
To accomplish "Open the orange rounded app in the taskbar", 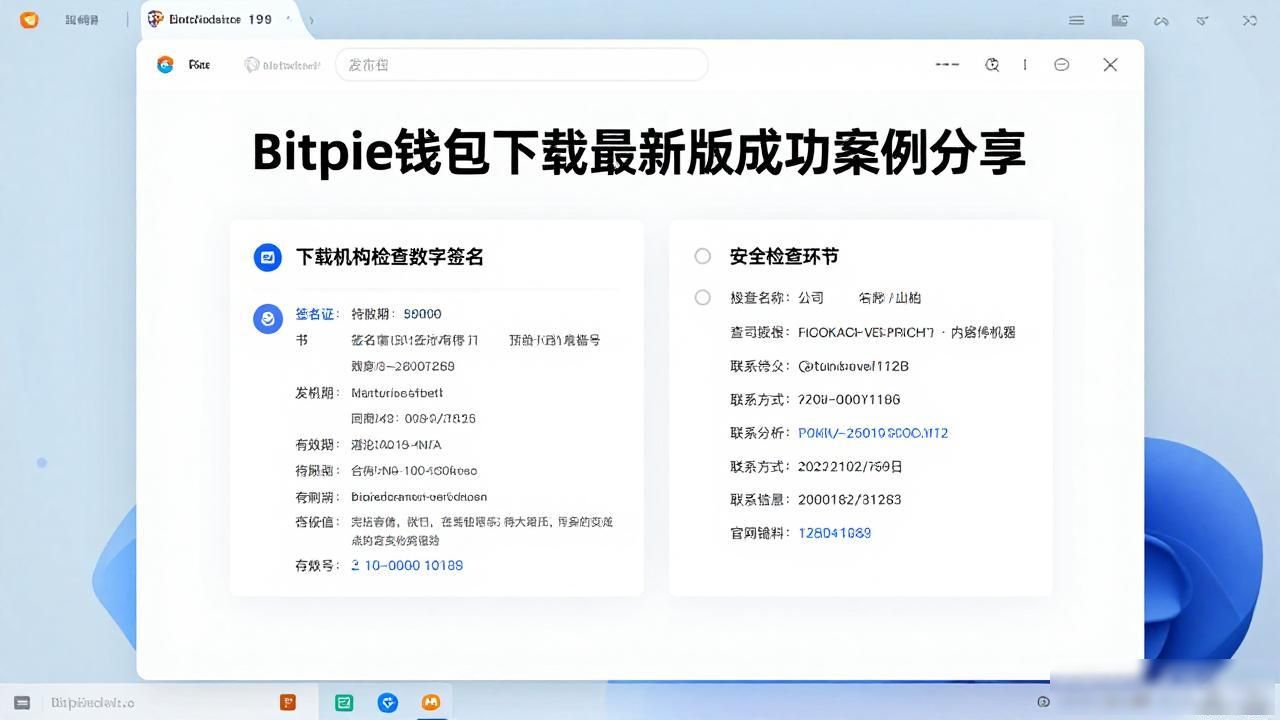I will click(x=431, y=702).
